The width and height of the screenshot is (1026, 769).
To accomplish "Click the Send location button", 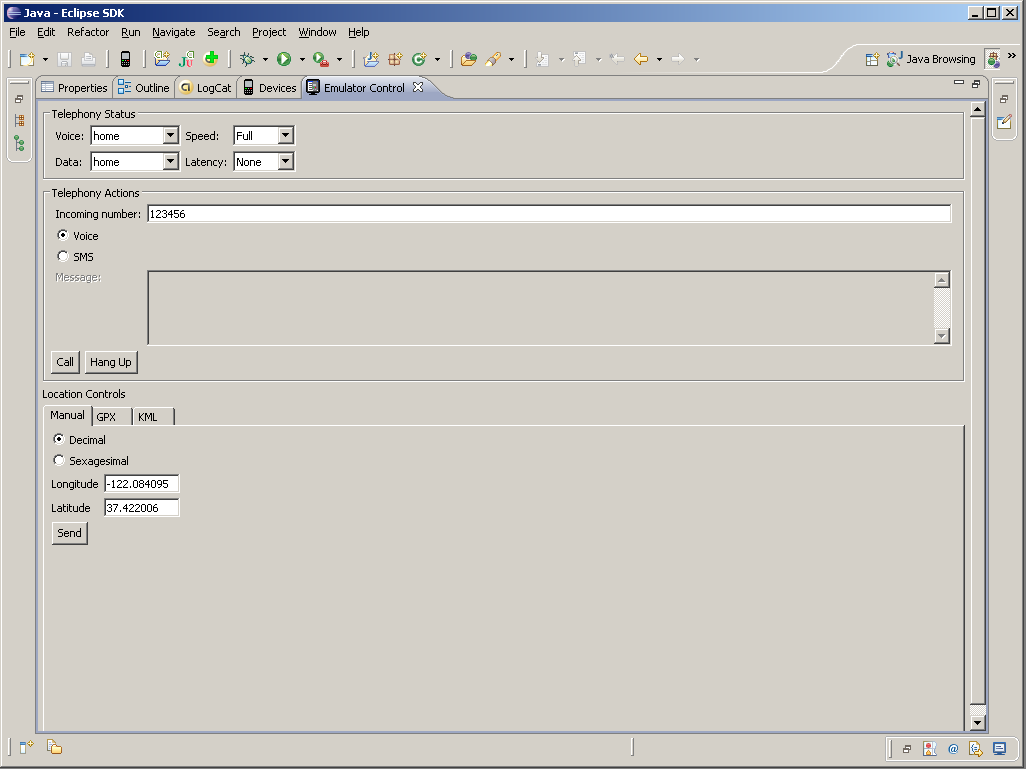I will (x=69, y=533).
